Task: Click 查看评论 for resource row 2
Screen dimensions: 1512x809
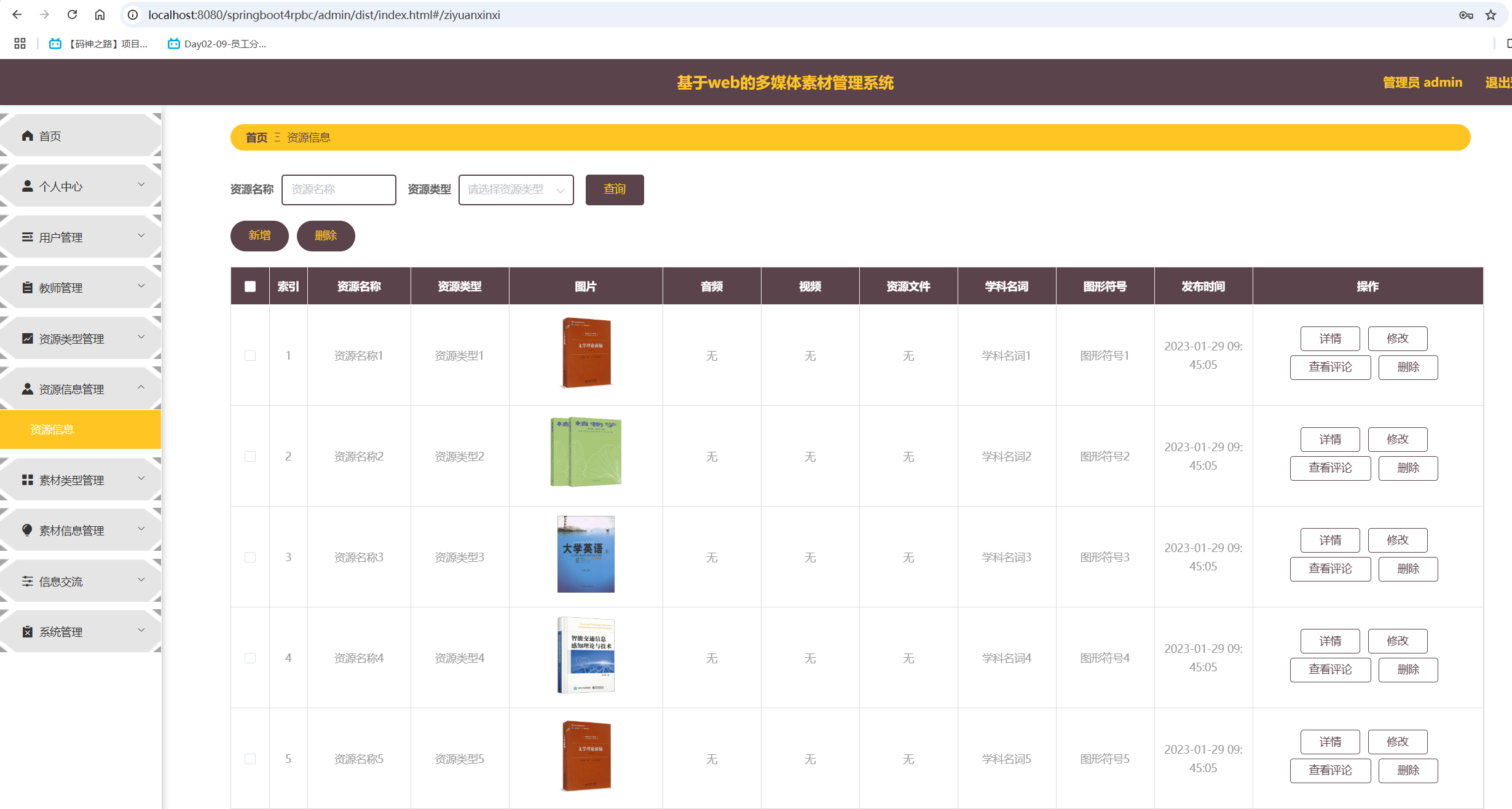Action: pyautogui.click(x=1330, y=468)
